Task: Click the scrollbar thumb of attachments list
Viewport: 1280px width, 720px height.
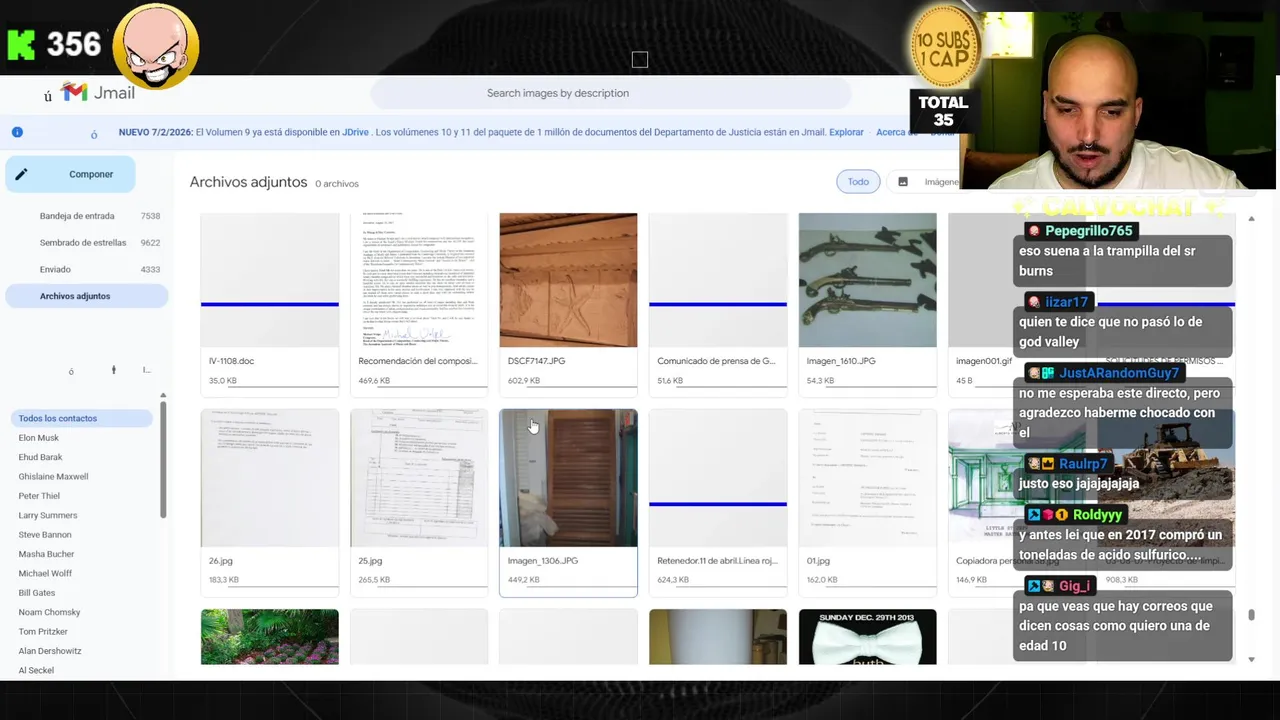Action: coord(1251,614)
